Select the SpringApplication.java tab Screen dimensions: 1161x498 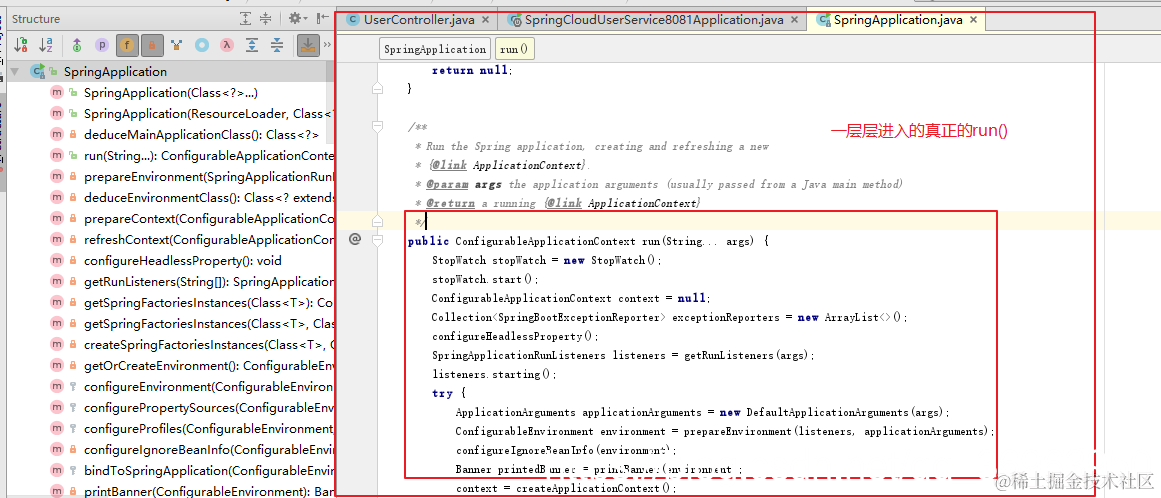pyautogui.click(x=897, y=20)
